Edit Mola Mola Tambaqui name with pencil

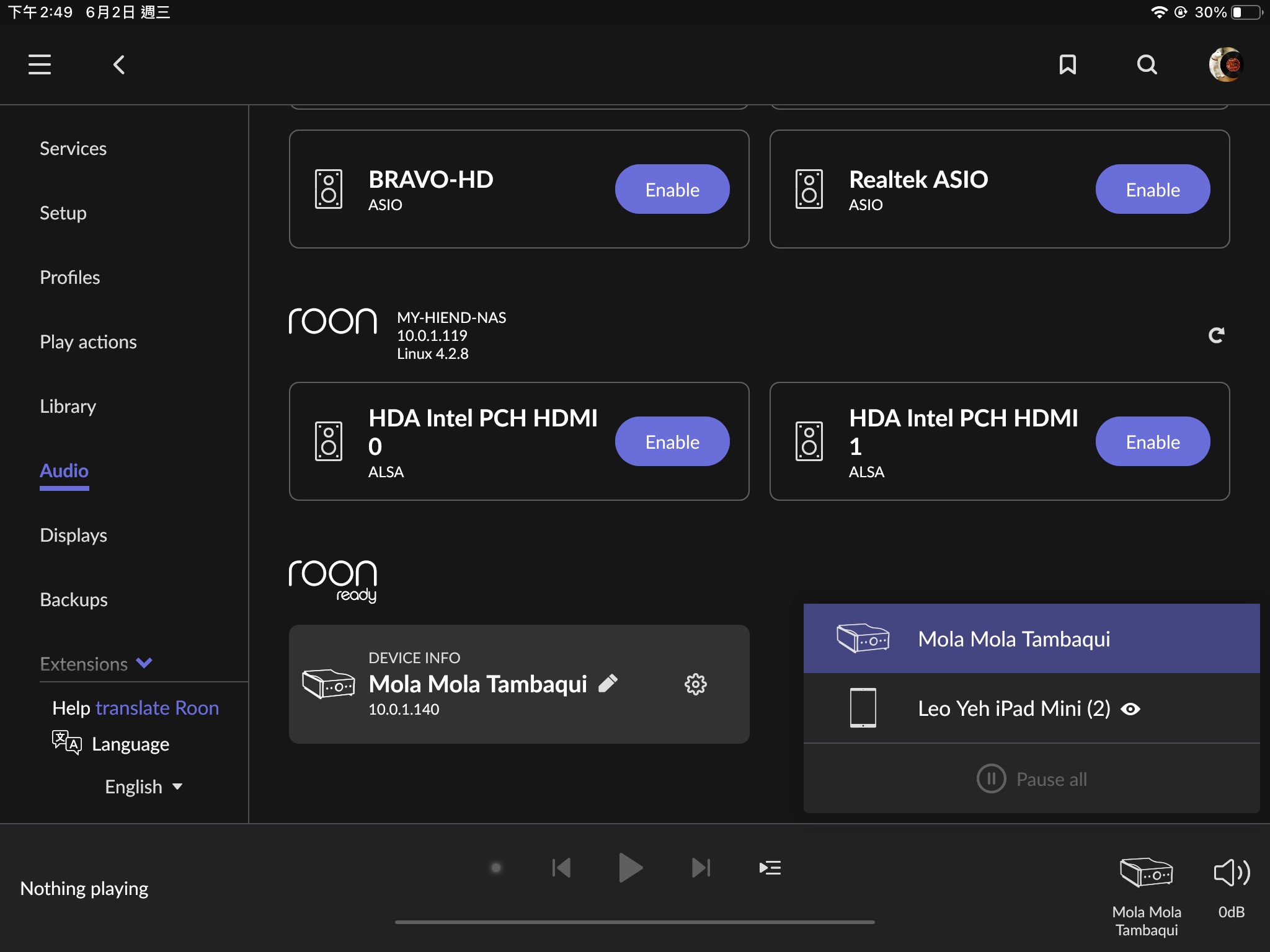point(608,684)
